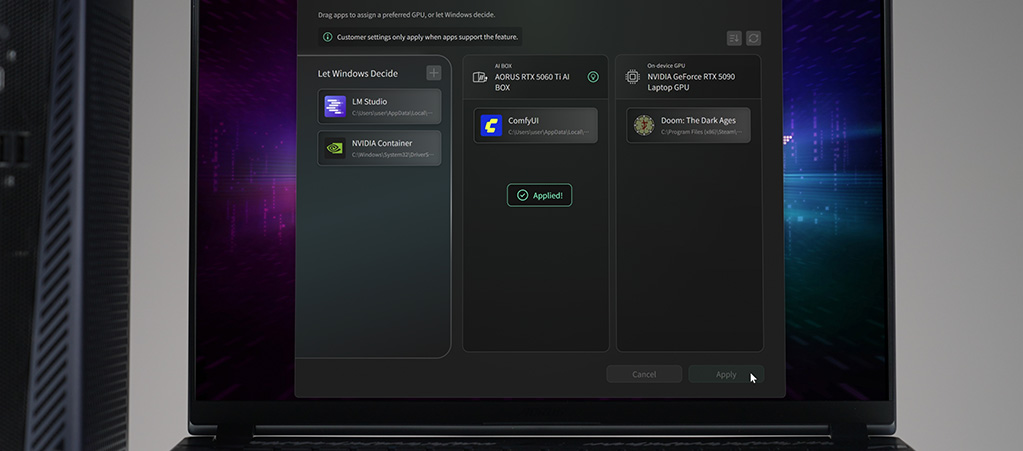Click the refresh app list icon

point(754,38)
